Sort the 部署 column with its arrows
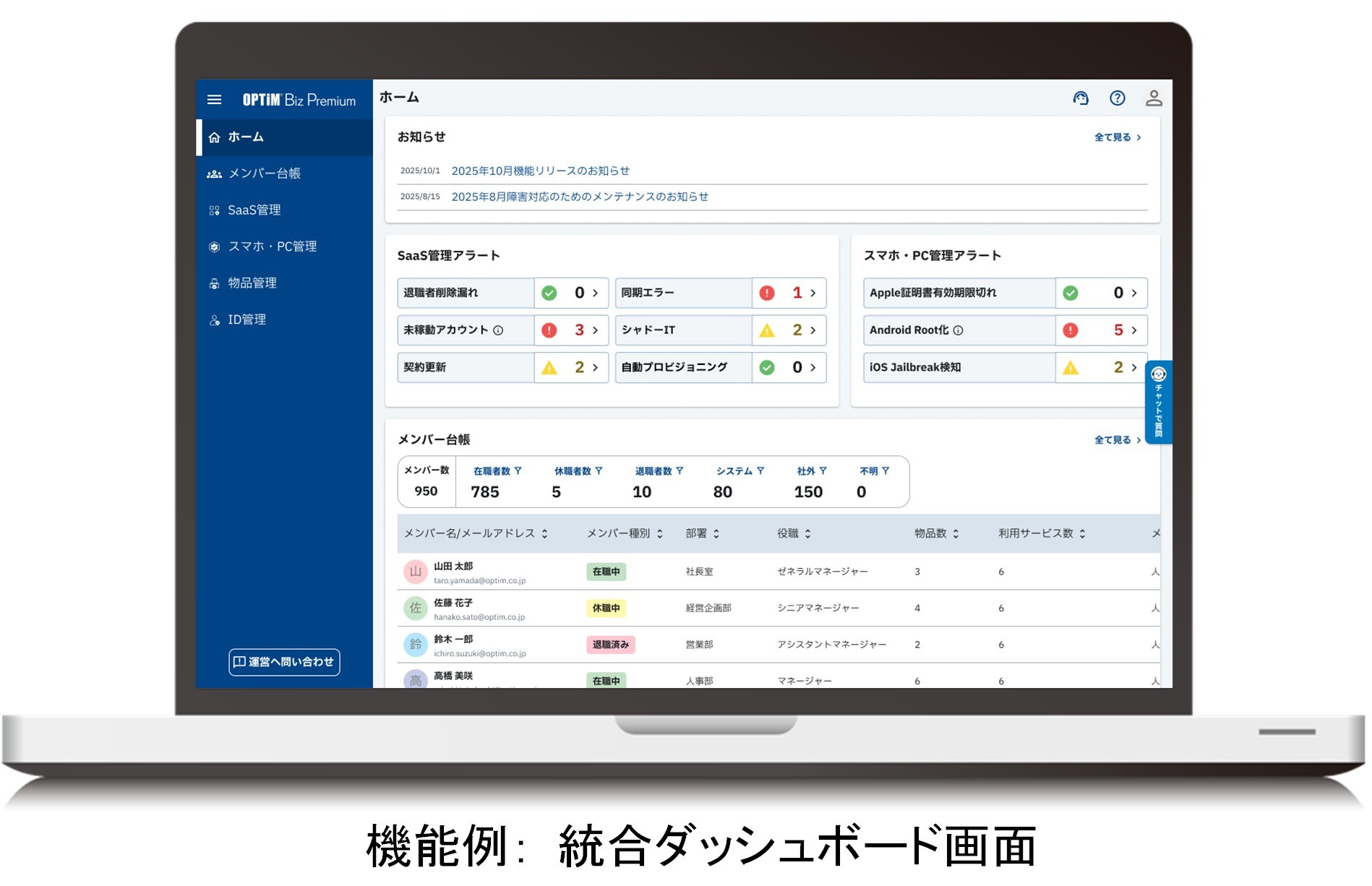Screen dimensions: 1372x886 click(716, 533)
